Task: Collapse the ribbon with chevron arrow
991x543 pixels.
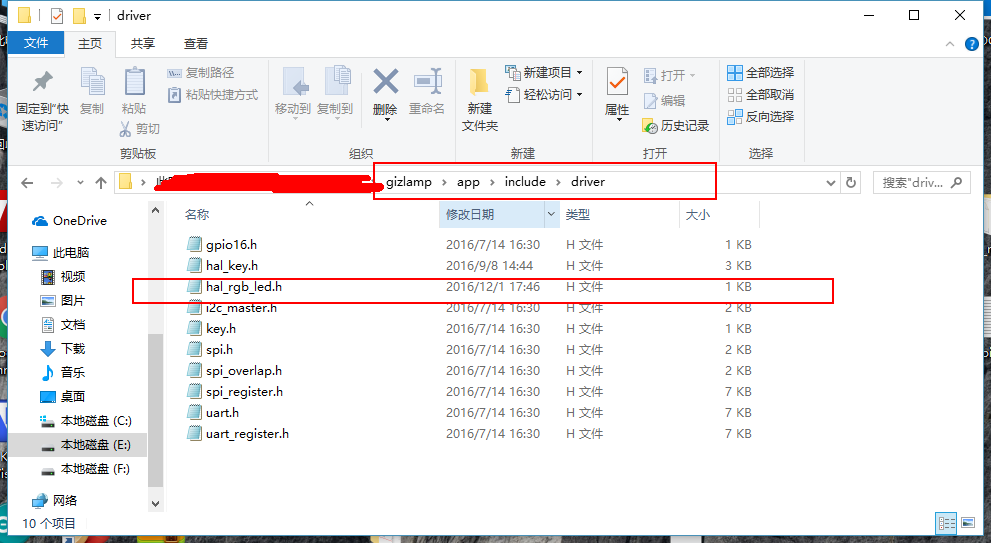Action: (949, 44)
